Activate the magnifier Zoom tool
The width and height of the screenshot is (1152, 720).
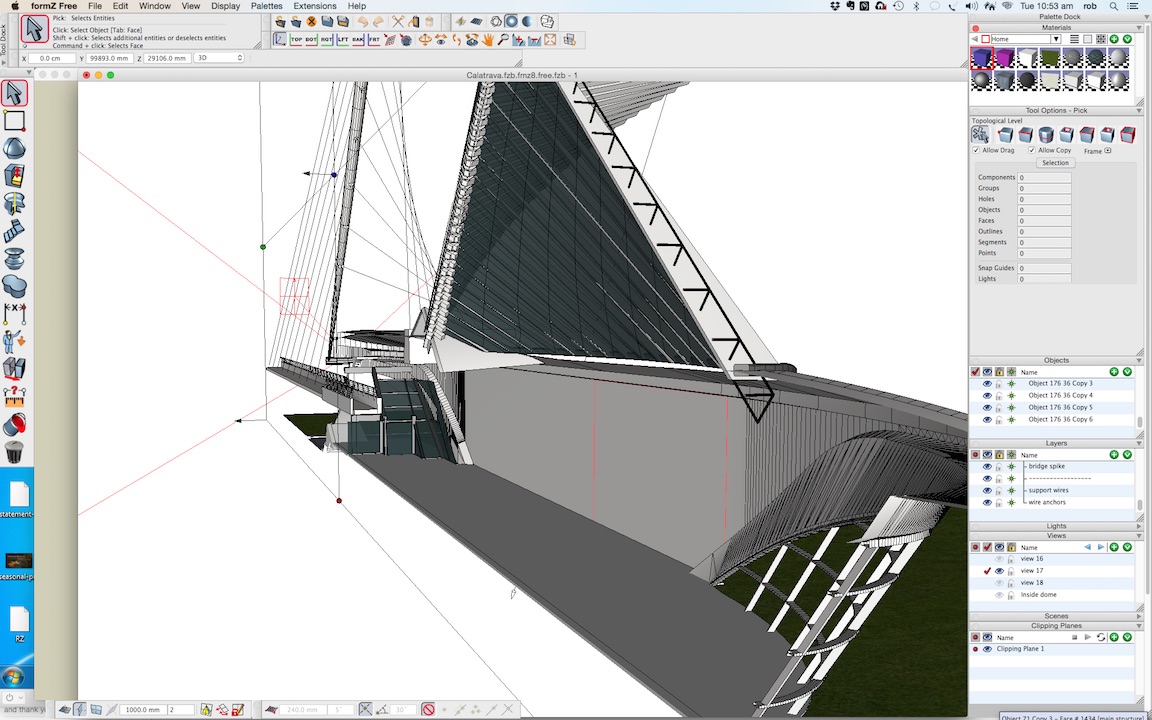[503, 40]
